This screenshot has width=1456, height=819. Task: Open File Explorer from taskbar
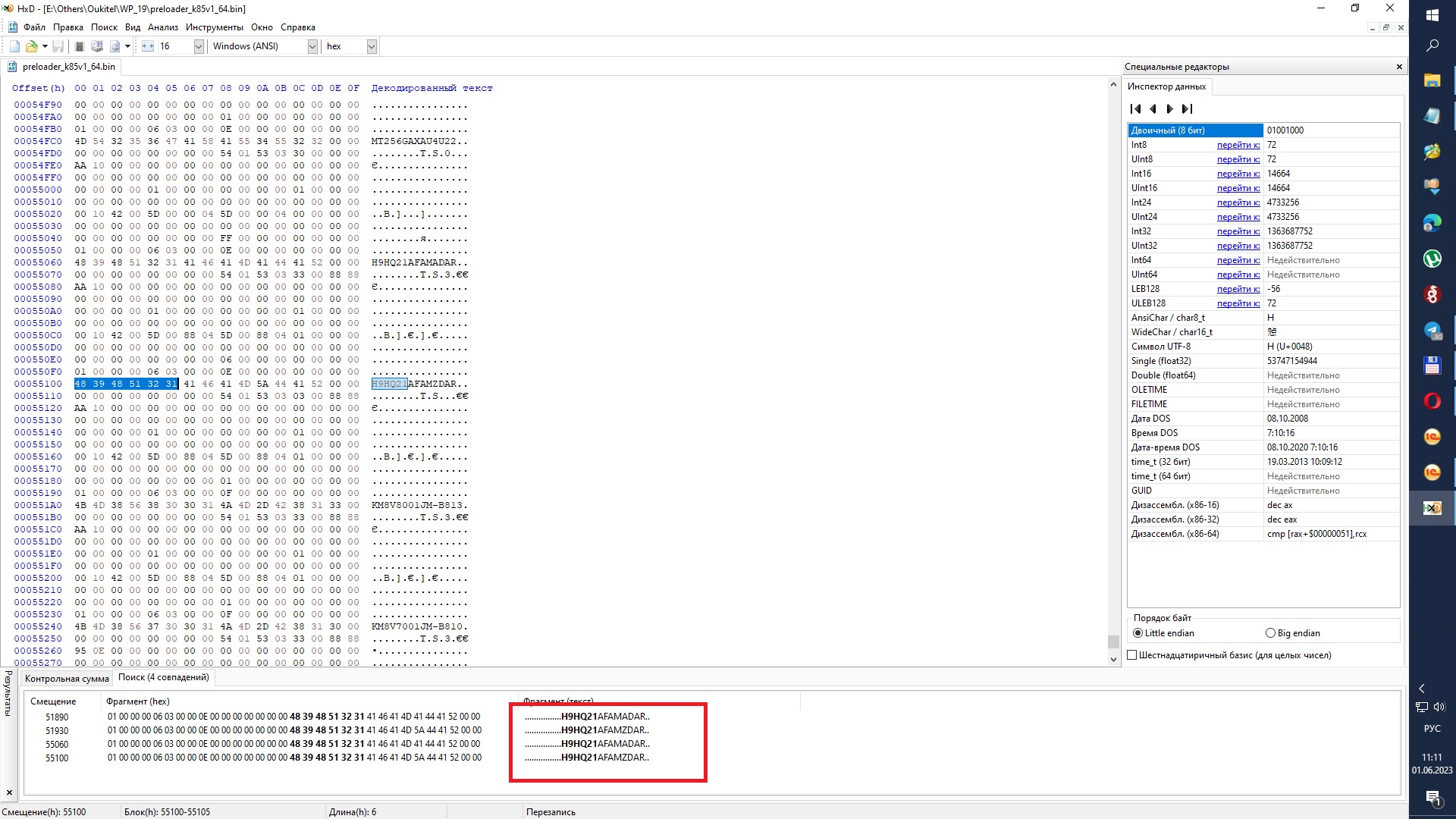[x=1432, y=80]
